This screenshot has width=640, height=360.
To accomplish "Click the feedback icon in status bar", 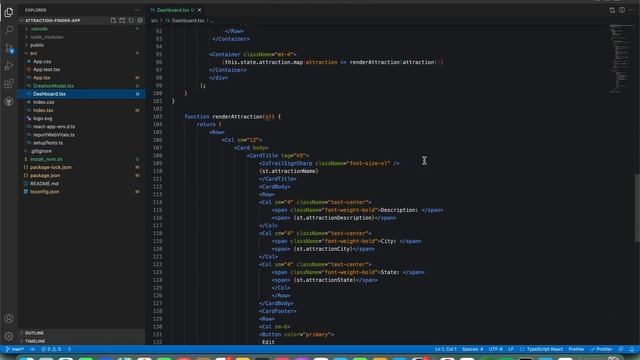I will pyautogui.click(x=621, y=349).
